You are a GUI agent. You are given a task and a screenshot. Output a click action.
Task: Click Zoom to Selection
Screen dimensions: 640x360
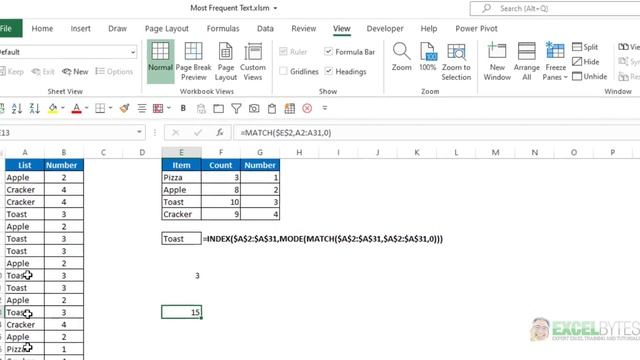click(456, 61)
